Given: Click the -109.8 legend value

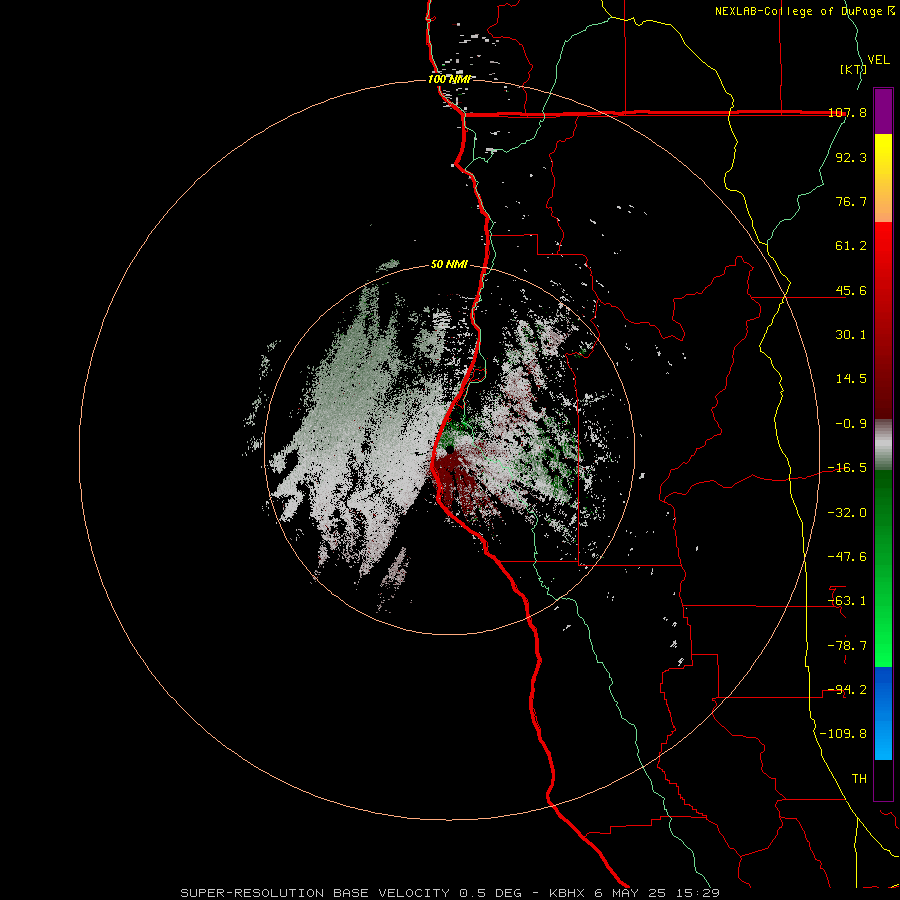Looking at the screenshot, I should 843,734.
